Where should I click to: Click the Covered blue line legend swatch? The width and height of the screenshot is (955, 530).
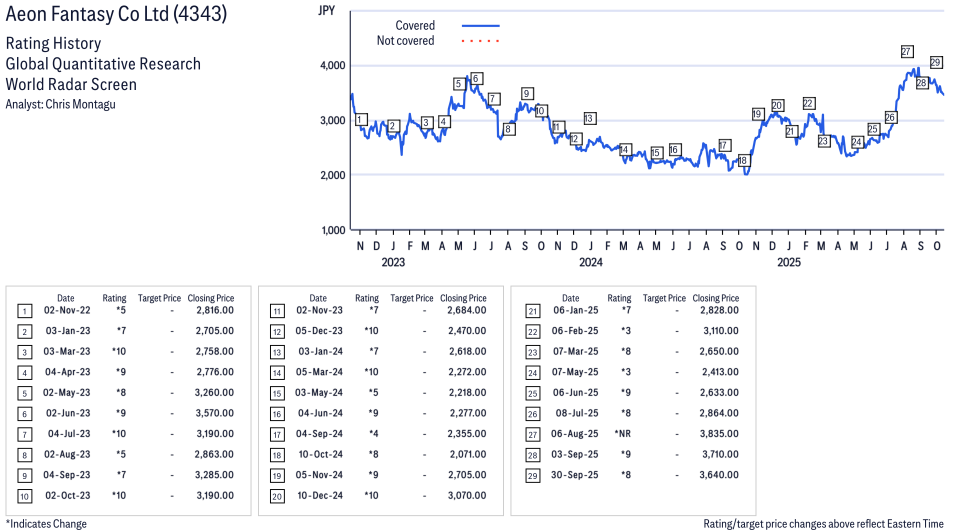(x=480, y=26)
